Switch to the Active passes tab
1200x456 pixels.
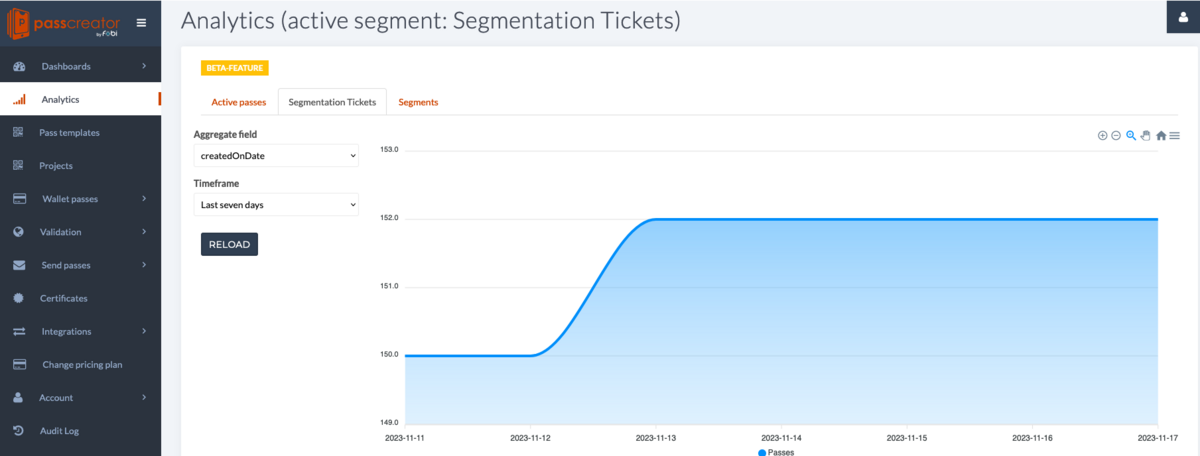coord(238,102)
